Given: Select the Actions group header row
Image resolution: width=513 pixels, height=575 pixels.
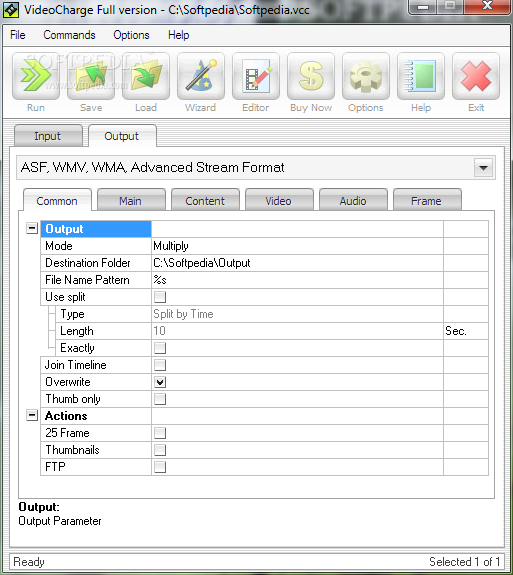Looking at the screenshot, I should (x=264, y=416).
